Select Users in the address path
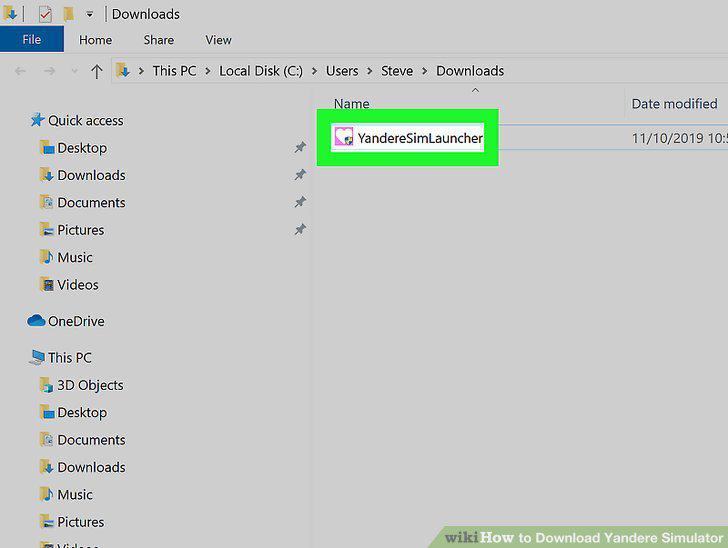Image resolution: width=728 pixels, height=548 pixels. 342,71
